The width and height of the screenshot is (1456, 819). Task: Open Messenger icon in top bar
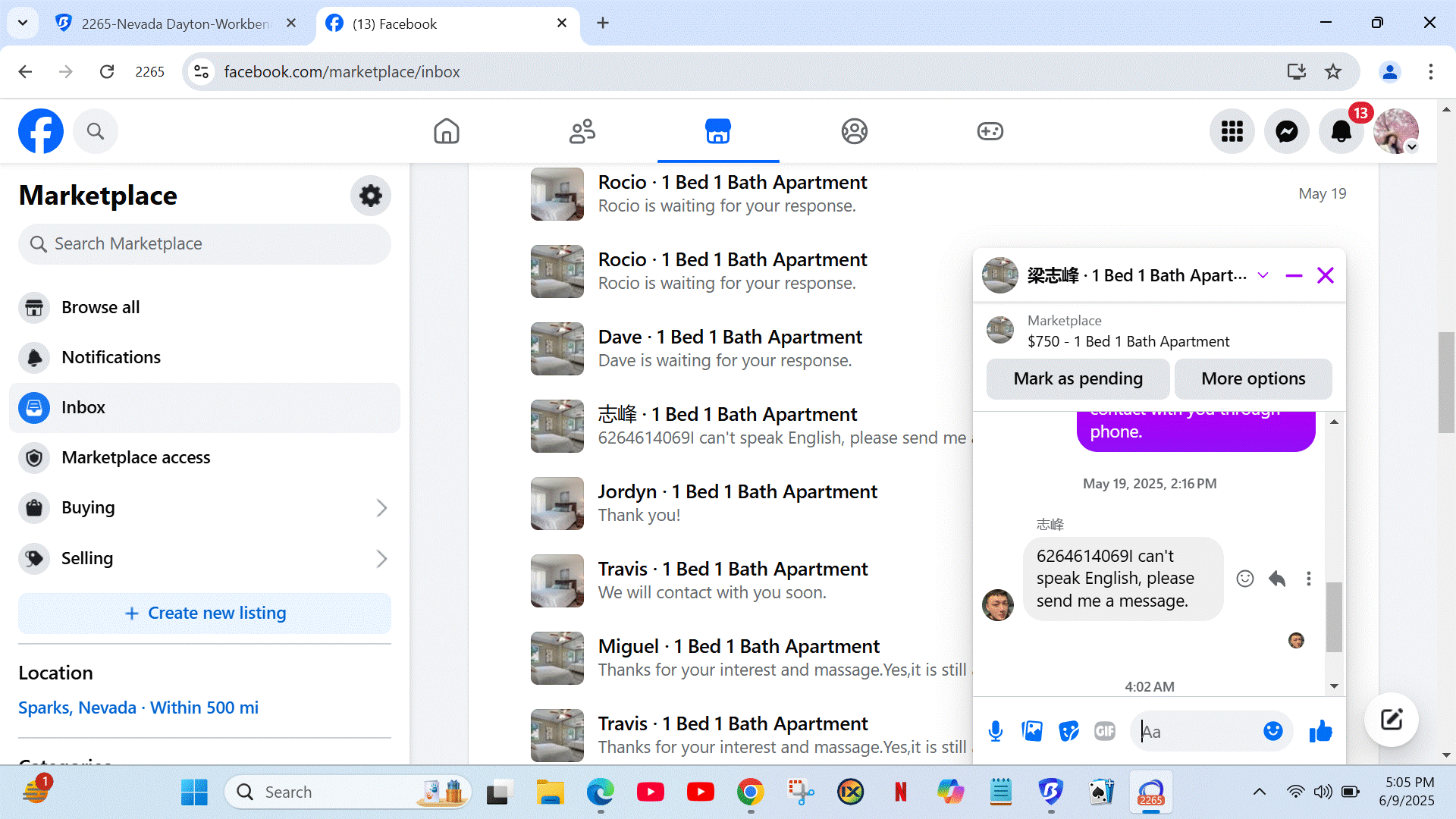click(1287, 131)
